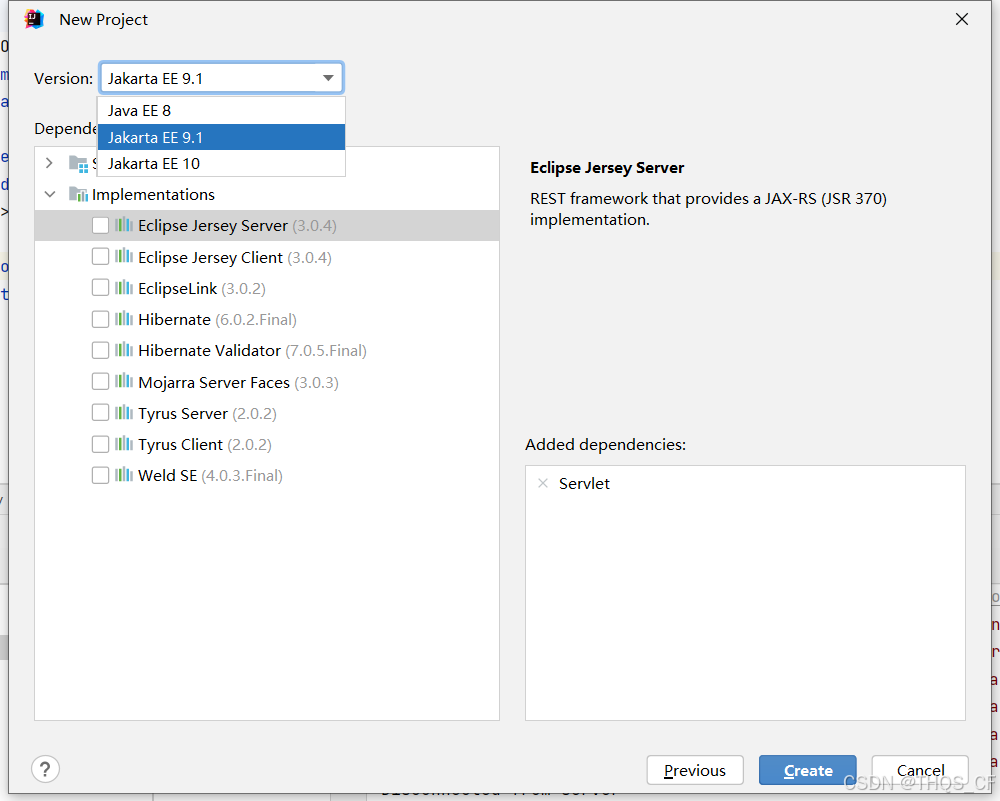Expand the collapsed Specifications node
The height and width of the screenshot is (801, 1000).
point(49,163)
